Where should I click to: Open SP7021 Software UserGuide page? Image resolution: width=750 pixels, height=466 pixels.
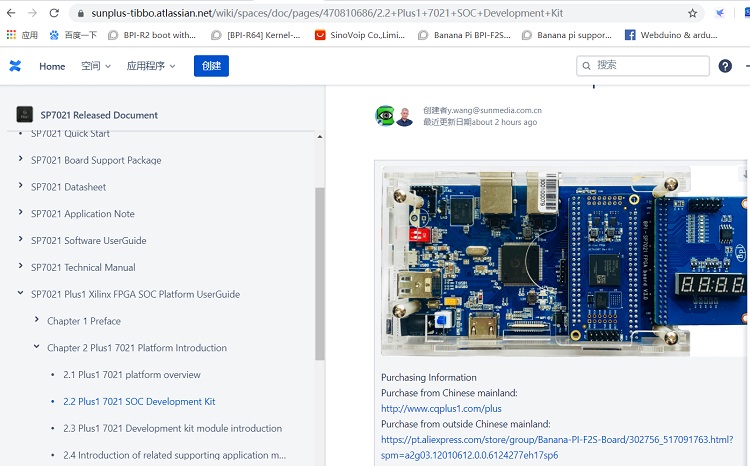(x=88, y=241)
